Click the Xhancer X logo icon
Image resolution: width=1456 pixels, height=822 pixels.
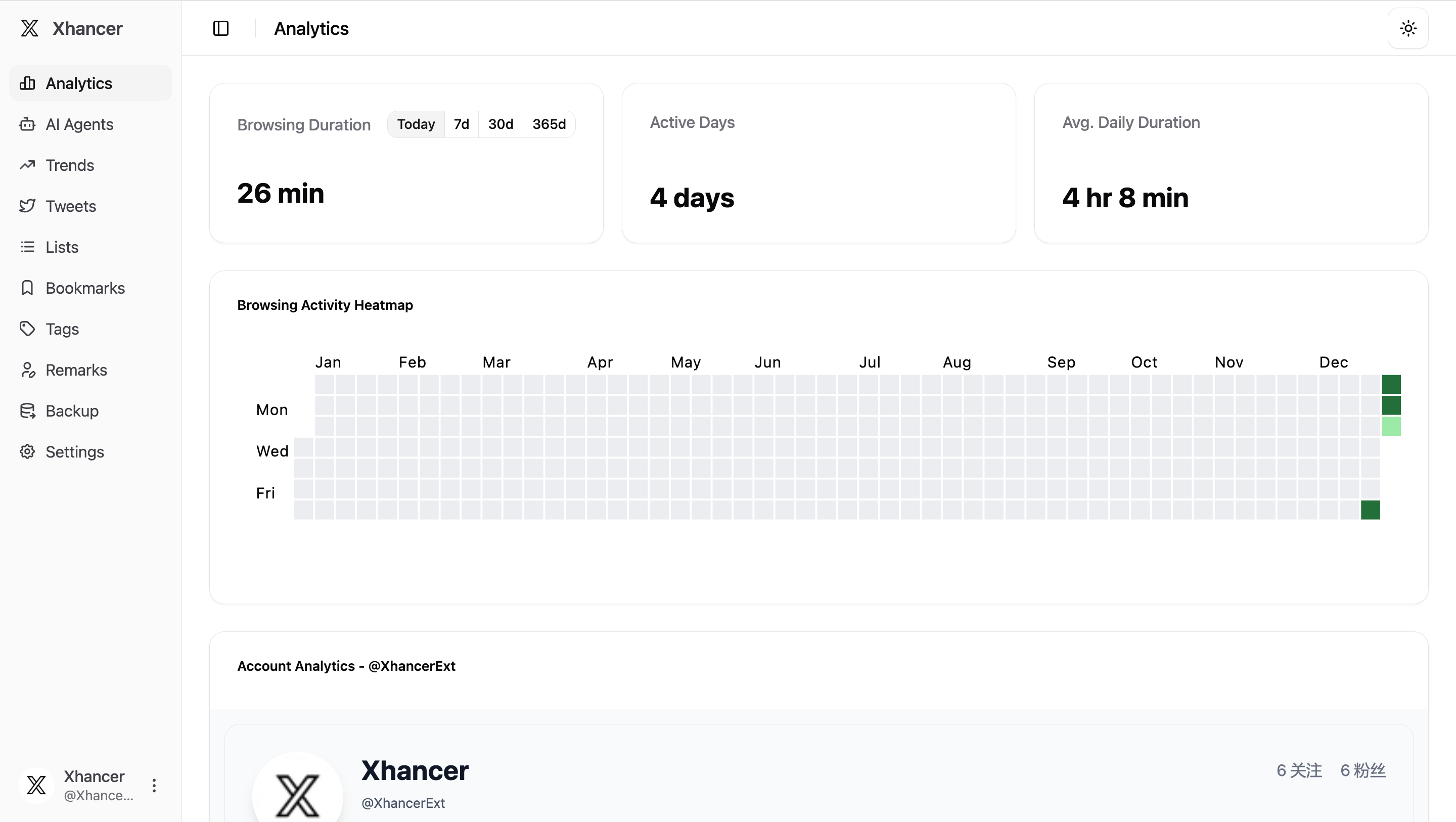[x=29, y=28]
